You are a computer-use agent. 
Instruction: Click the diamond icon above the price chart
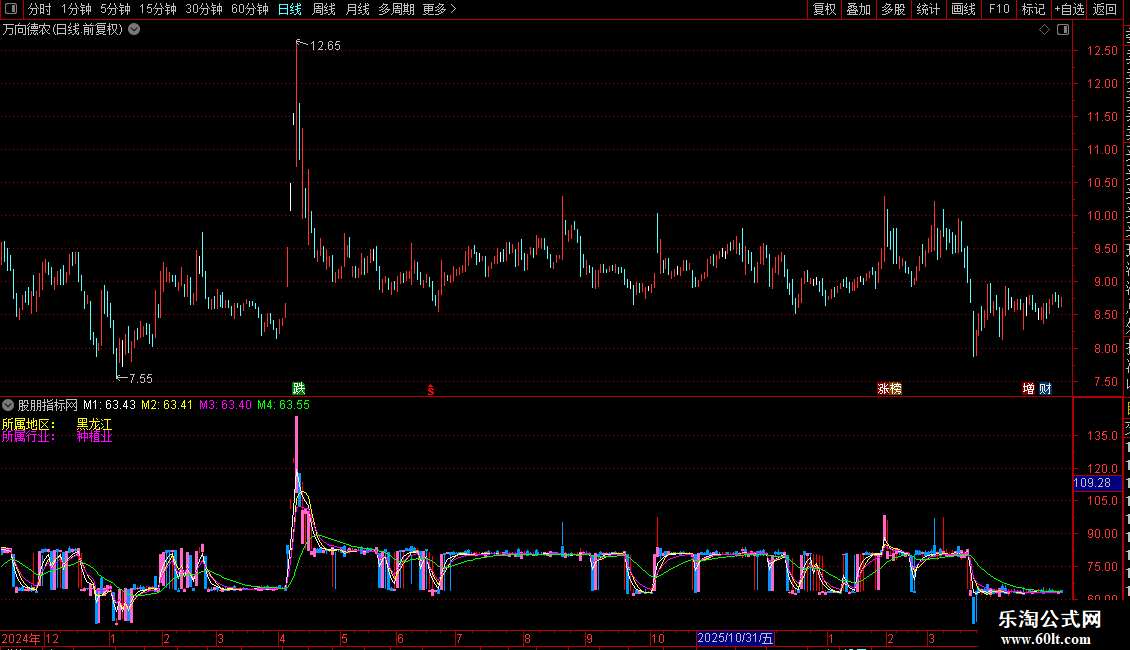(1044, 30)
